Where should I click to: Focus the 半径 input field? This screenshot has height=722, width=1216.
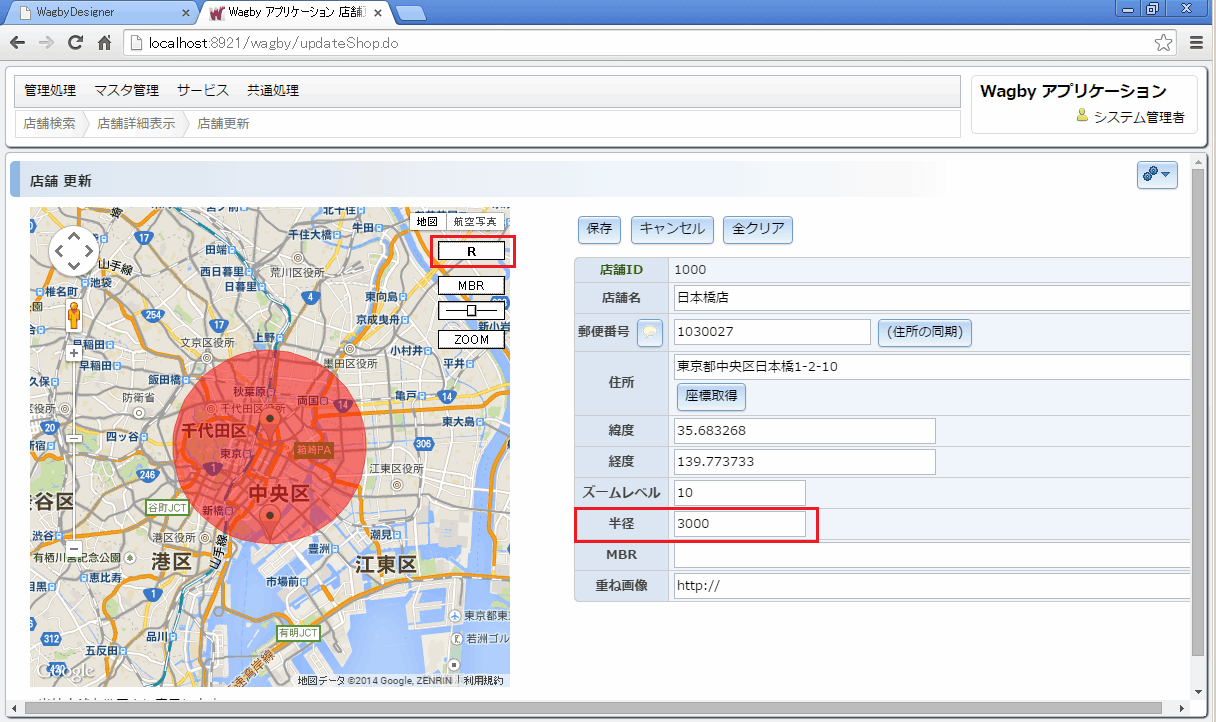pyautogui.click(x=739, y=524)
